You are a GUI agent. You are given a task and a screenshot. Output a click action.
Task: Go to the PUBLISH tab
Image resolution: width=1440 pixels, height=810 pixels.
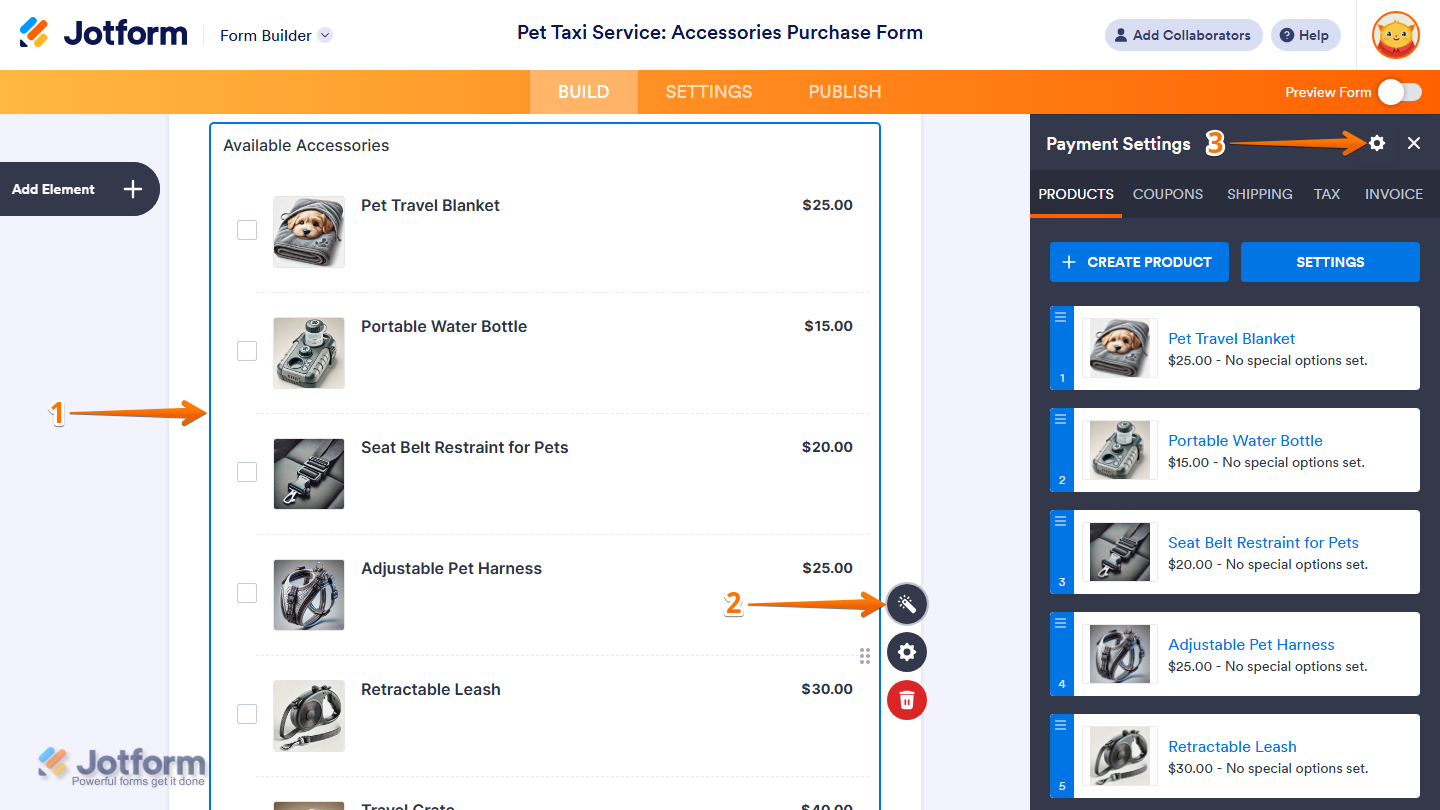click(845, 92)
